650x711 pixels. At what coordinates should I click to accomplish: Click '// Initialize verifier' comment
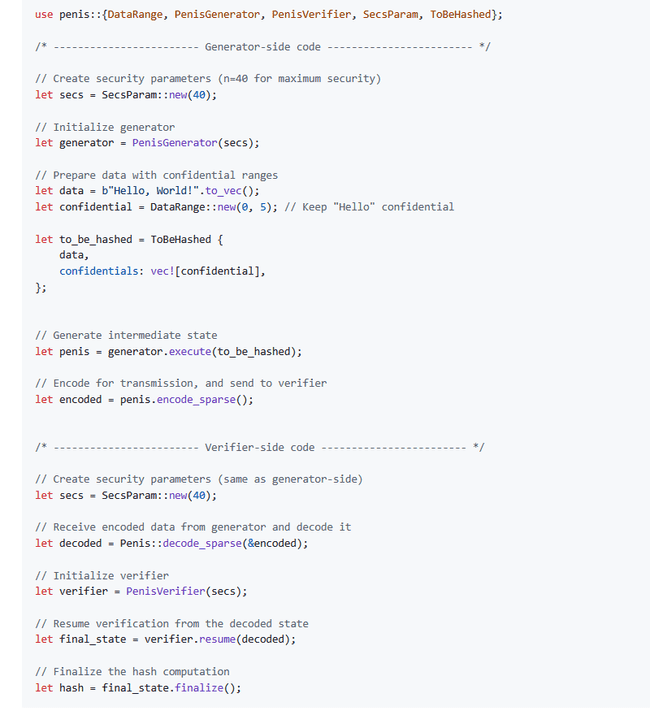click(x=102, y=575)
